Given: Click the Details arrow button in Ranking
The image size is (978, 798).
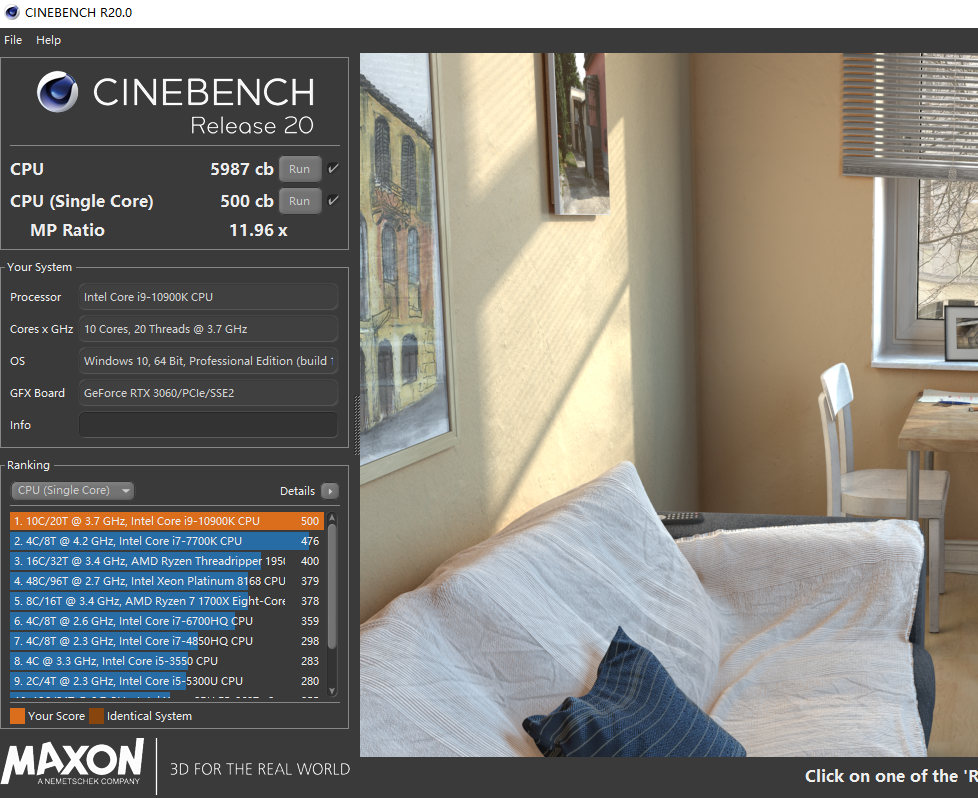Looking at the screenshot, I should click(x=330, y=491).
